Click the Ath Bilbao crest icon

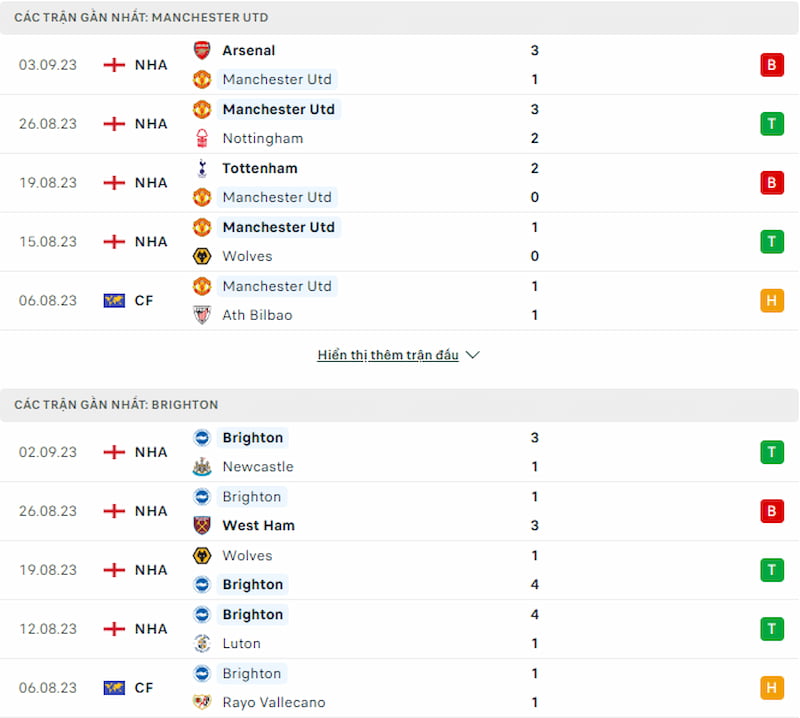(x=202, y=315)
